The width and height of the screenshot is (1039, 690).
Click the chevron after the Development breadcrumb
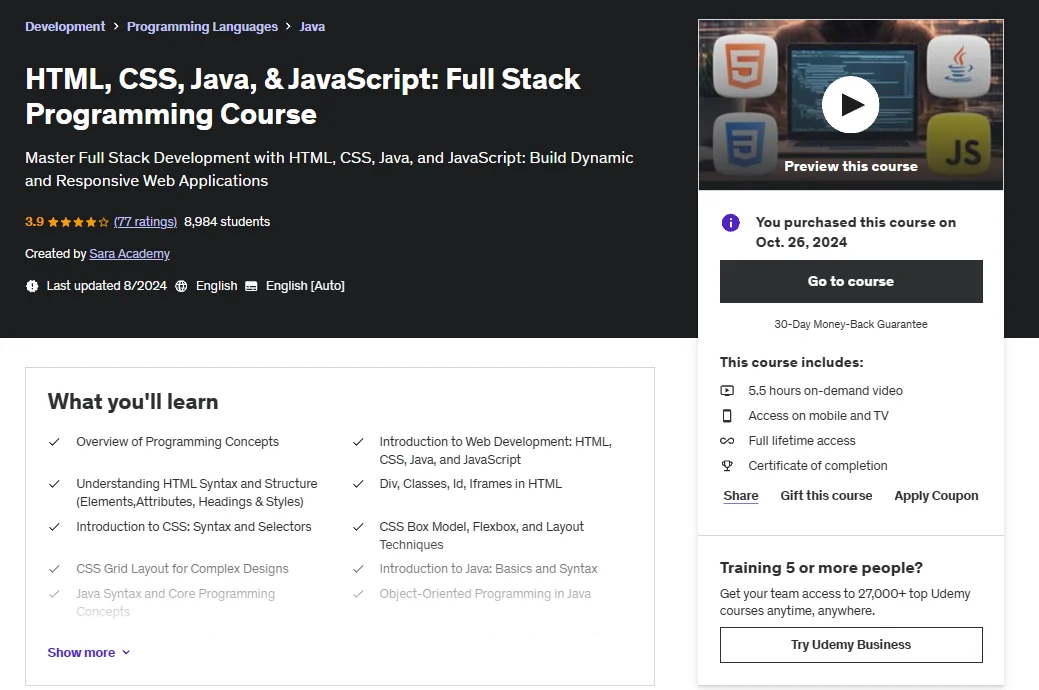(x=116, y=27)
